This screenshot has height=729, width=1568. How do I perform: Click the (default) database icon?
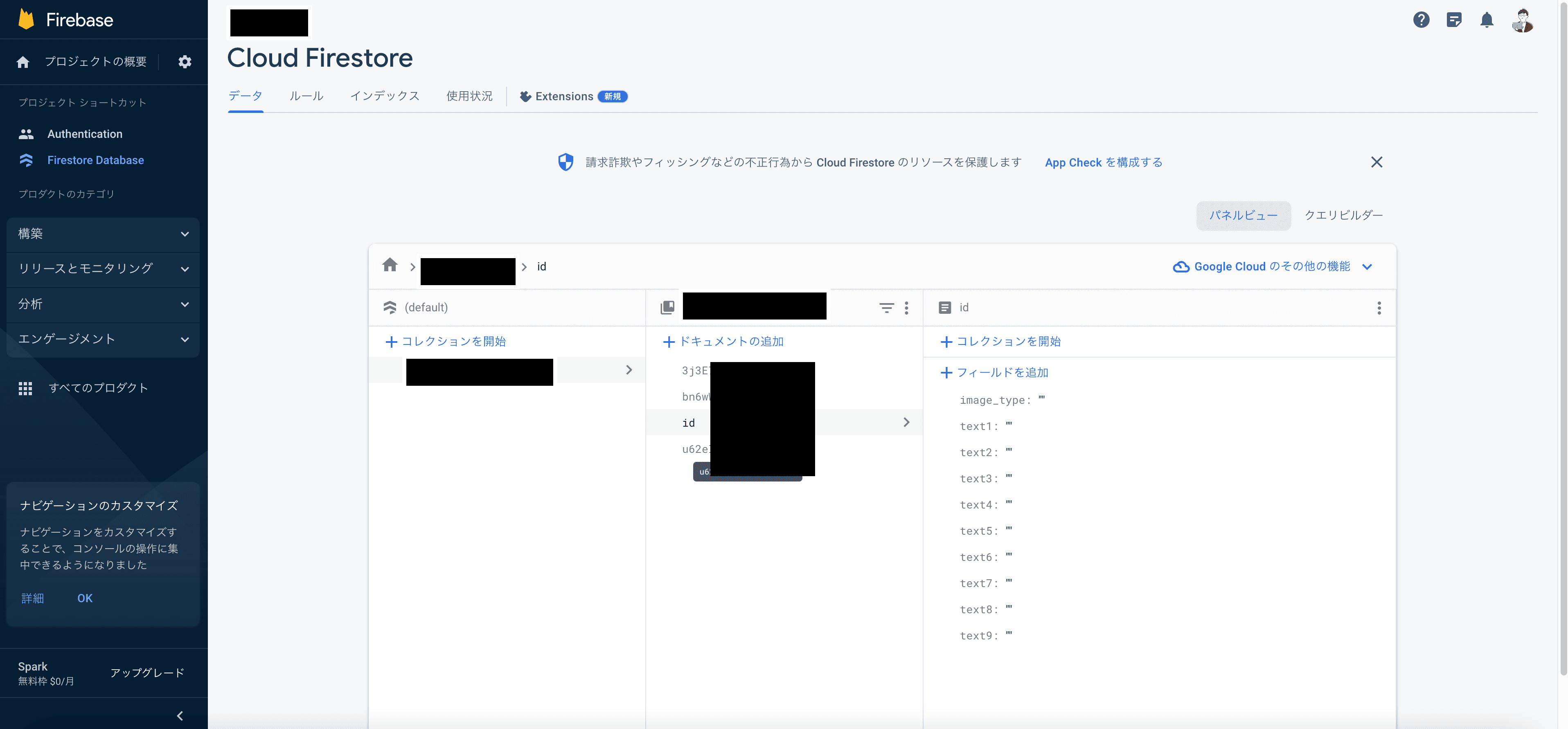(x=390, y=307)
